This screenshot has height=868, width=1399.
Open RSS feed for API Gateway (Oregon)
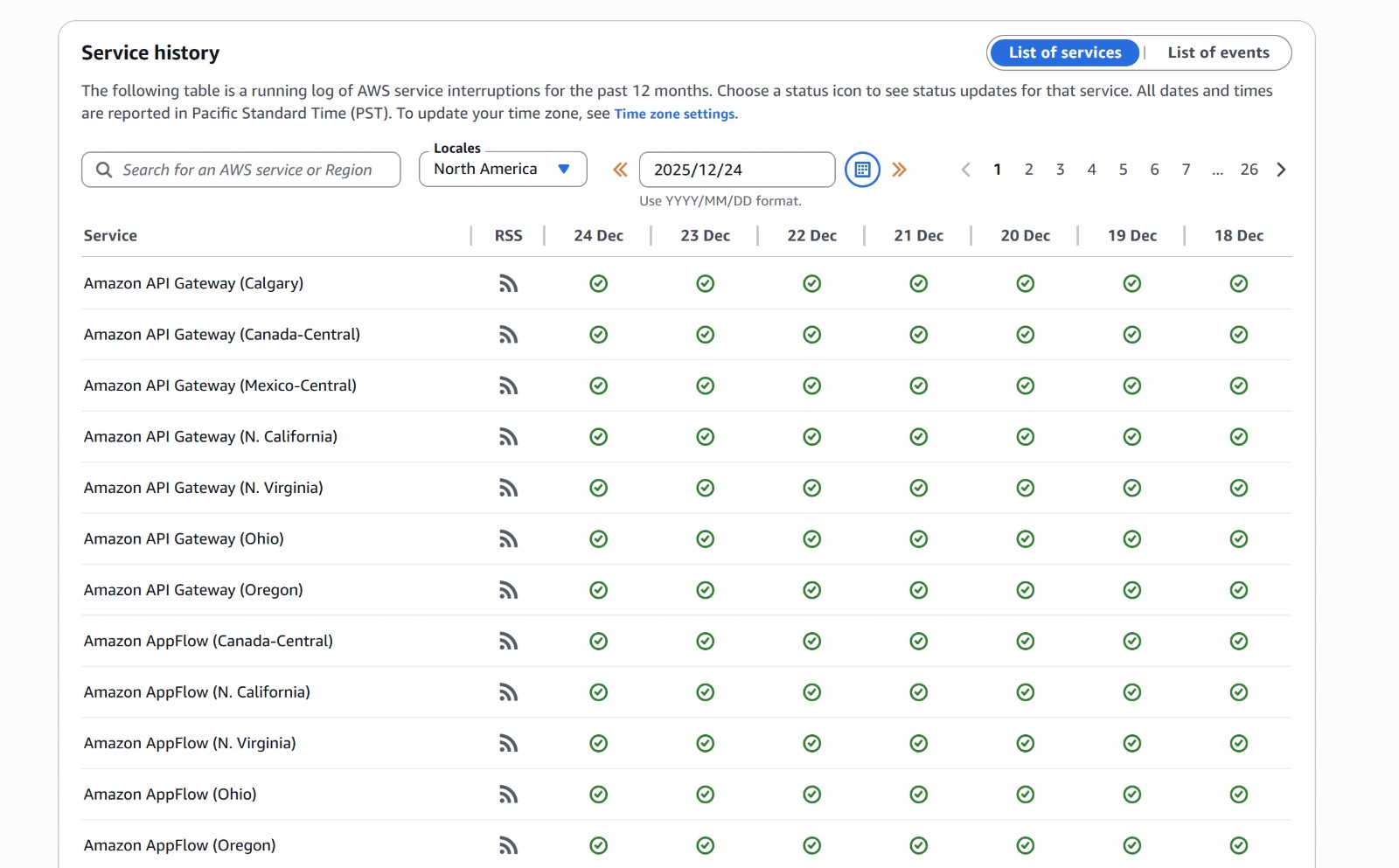[508, 590]
